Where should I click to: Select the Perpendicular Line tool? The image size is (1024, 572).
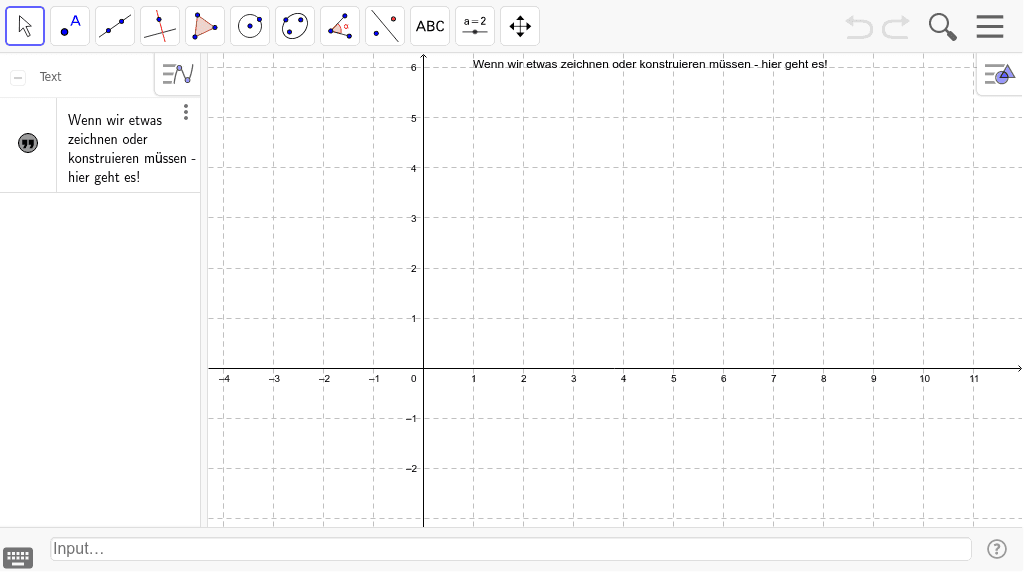[x=160, y=26]
